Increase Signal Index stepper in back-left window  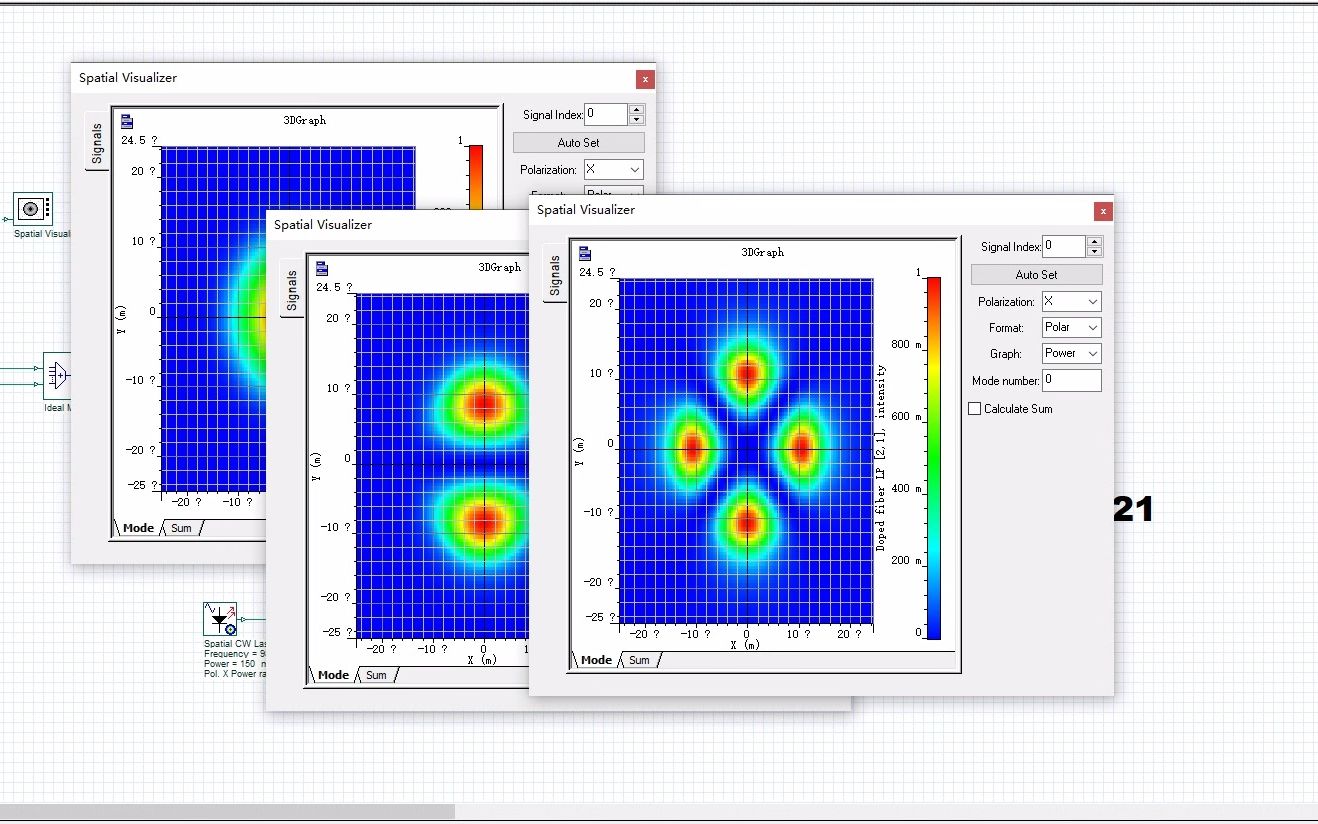636,109
